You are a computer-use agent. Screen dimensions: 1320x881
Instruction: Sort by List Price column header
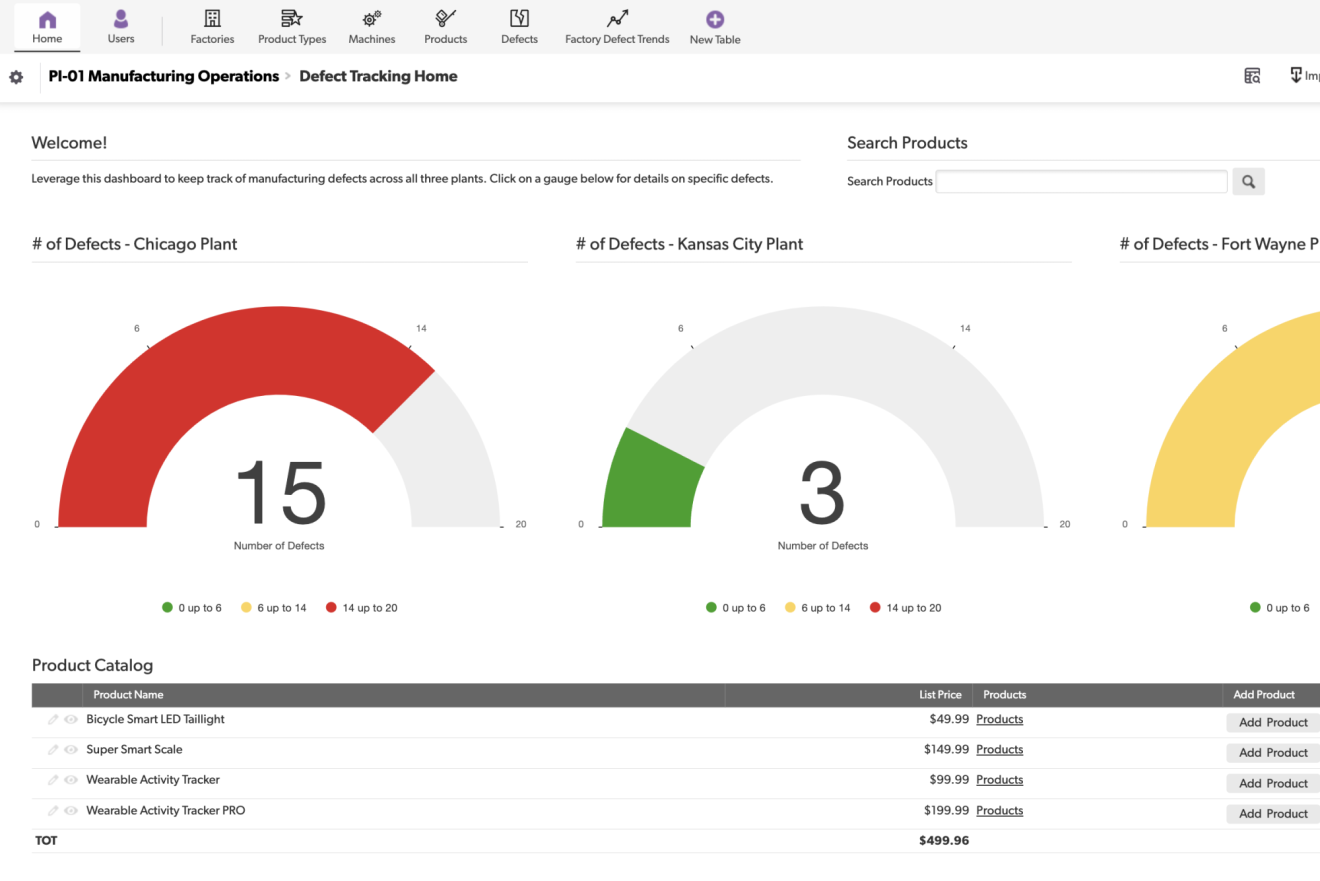(940, 695)
